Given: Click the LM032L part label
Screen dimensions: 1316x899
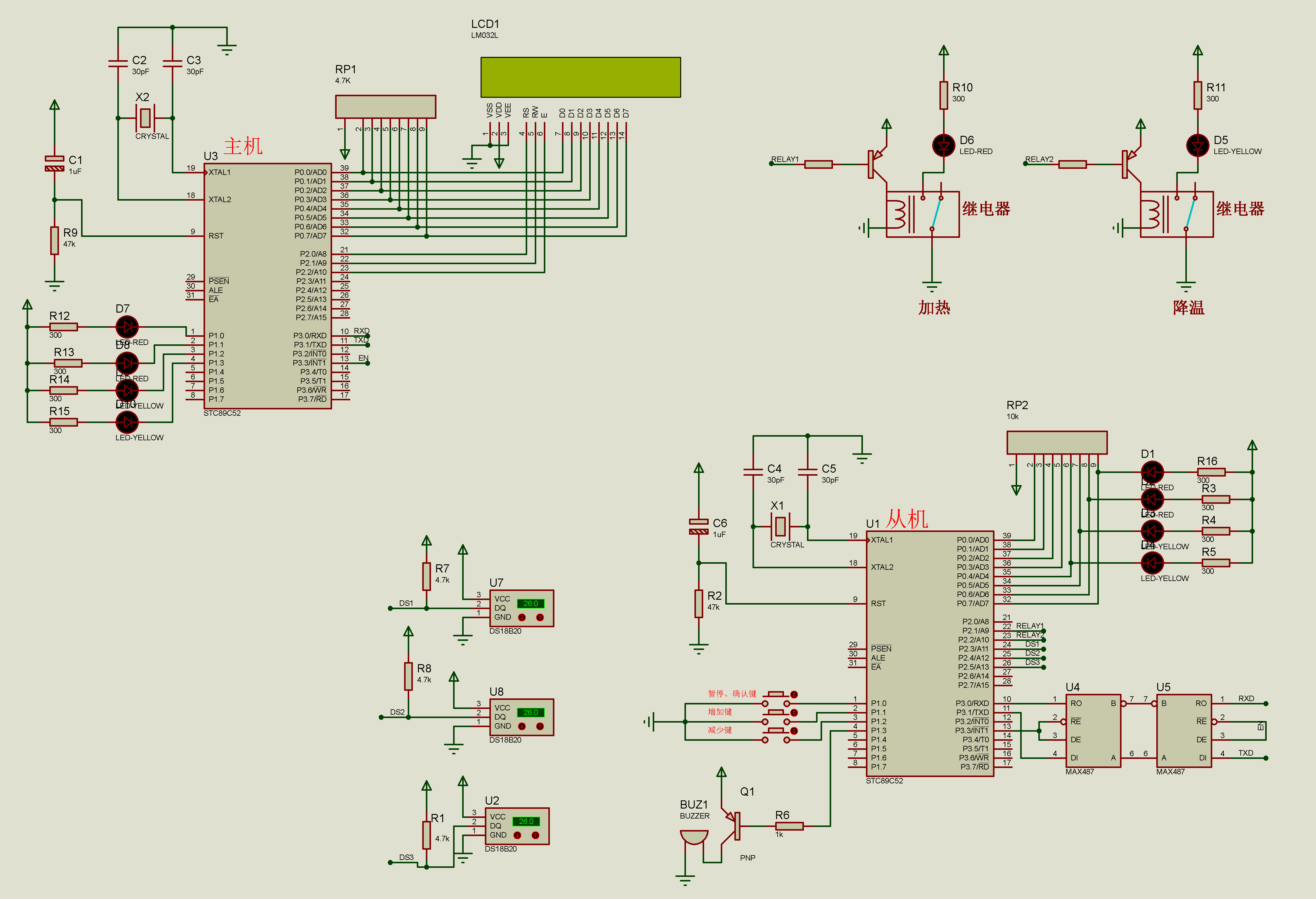Looking at the screenshot, I should click(x=485, y=35).
